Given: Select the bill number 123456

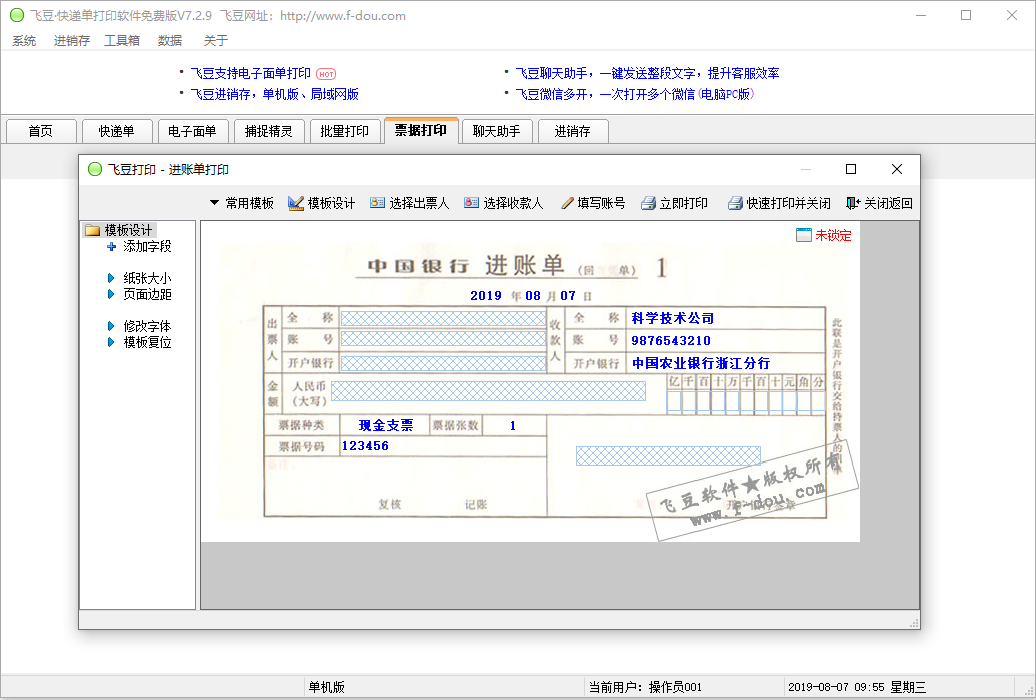Looking at the screenshot, I should pyautogui.click(x=365, y=446).
